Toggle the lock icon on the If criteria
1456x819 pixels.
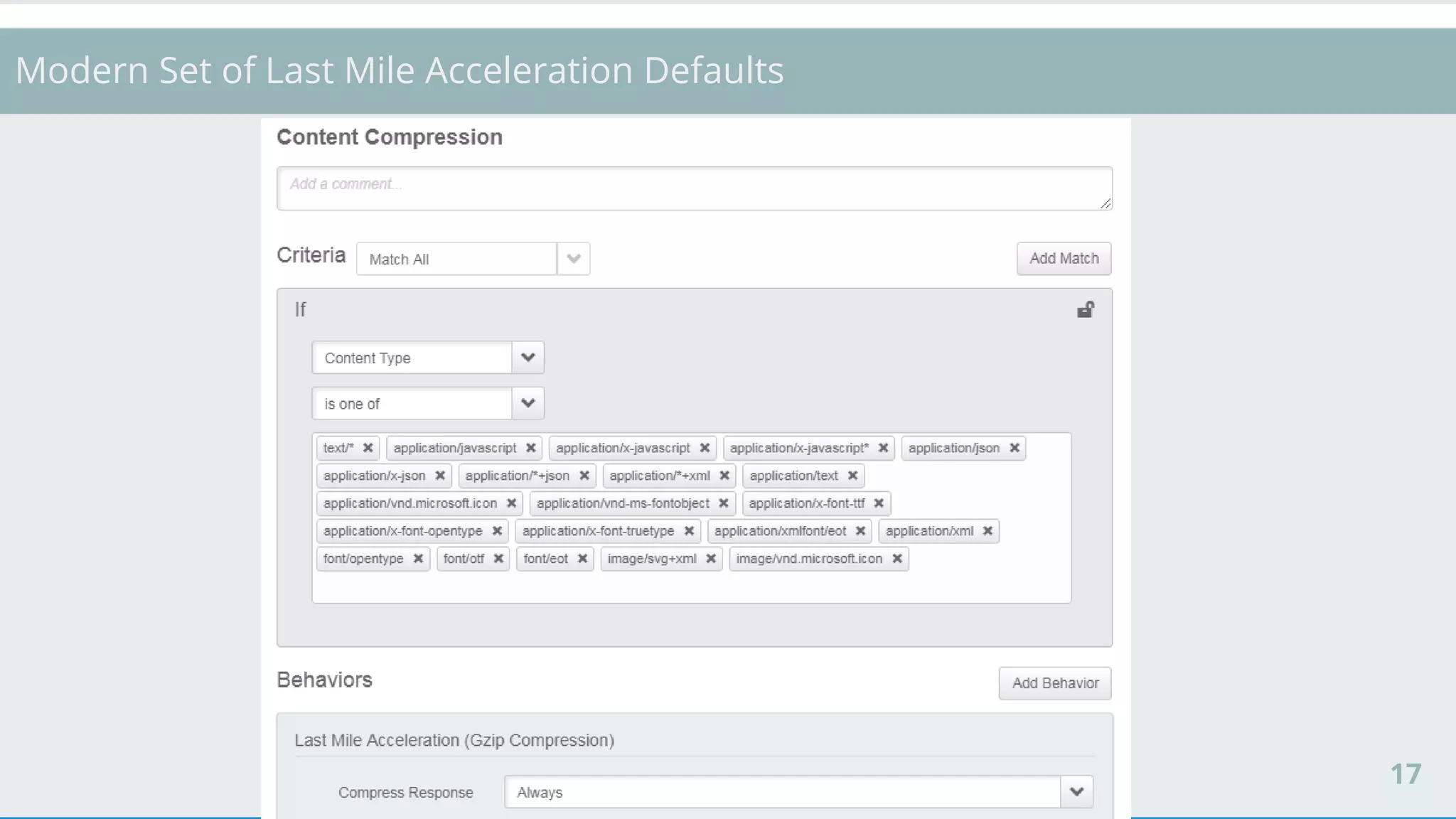pyautogui.click(x=1086, y=309)
